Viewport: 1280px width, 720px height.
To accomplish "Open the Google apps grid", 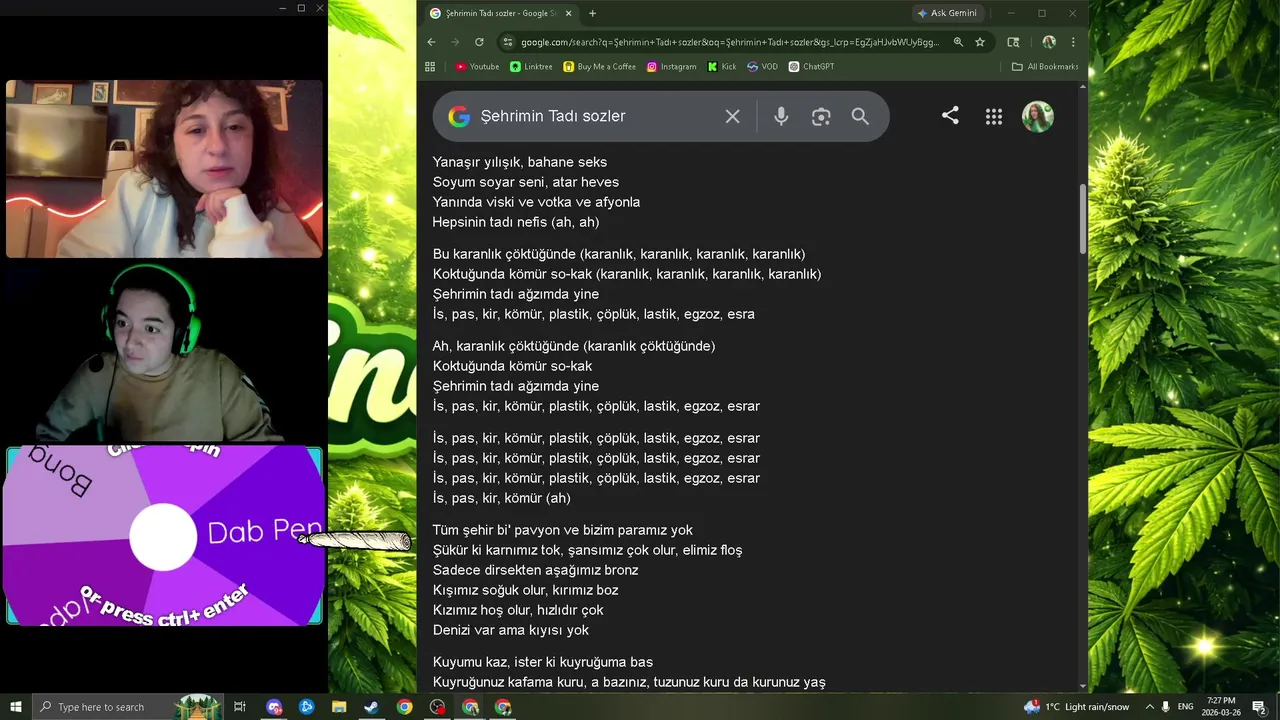I will (x=994, y=116).
